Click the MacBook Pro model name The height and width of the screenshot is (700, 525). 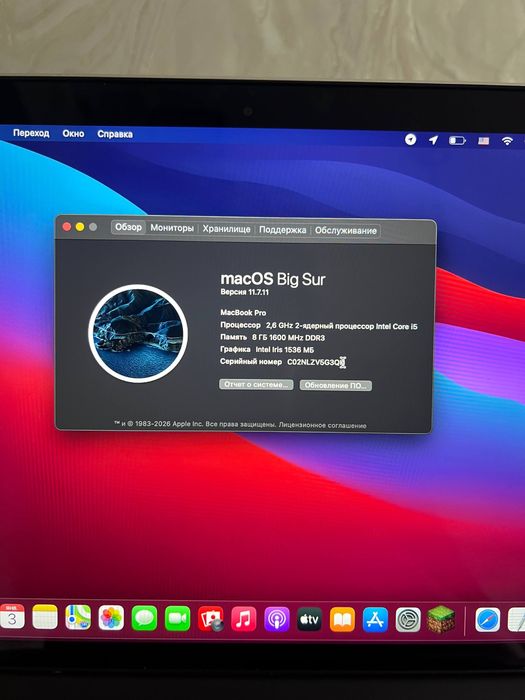click(x=243, y=312)
